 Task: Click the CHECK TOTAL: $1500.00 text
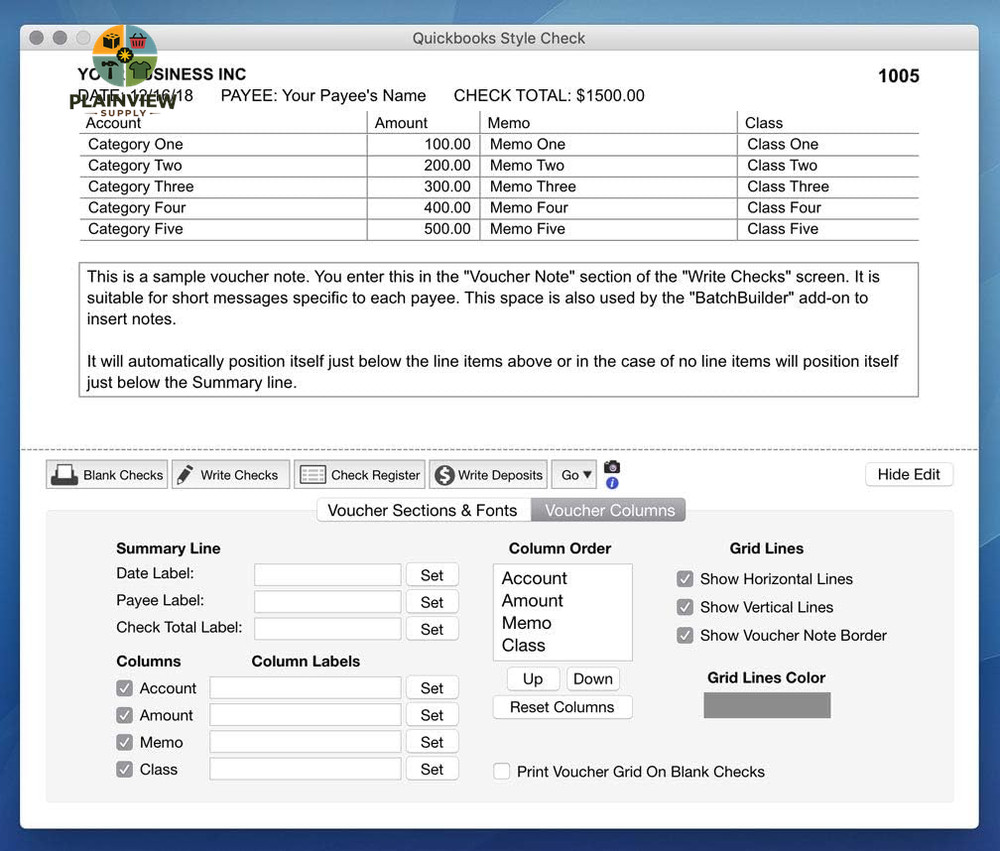click(x=549, y=96)
